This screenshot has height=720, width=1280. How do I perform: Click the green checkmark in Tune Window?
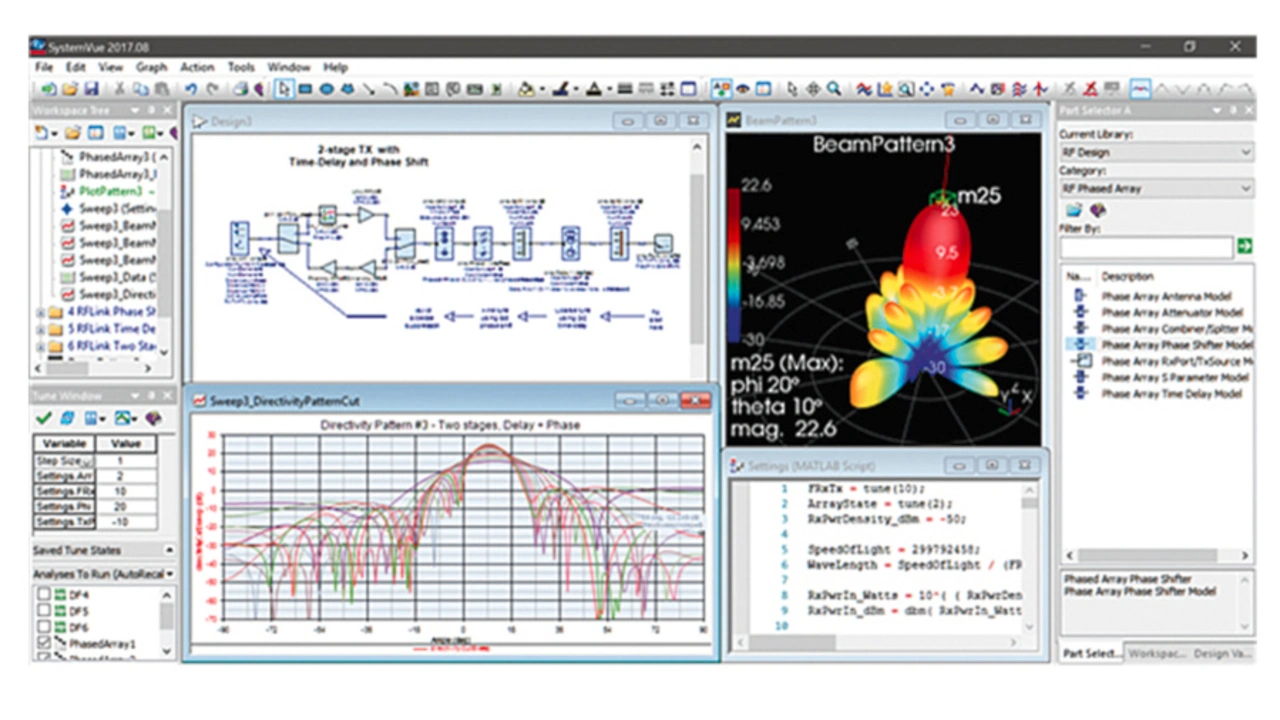[x=44, y=418]
